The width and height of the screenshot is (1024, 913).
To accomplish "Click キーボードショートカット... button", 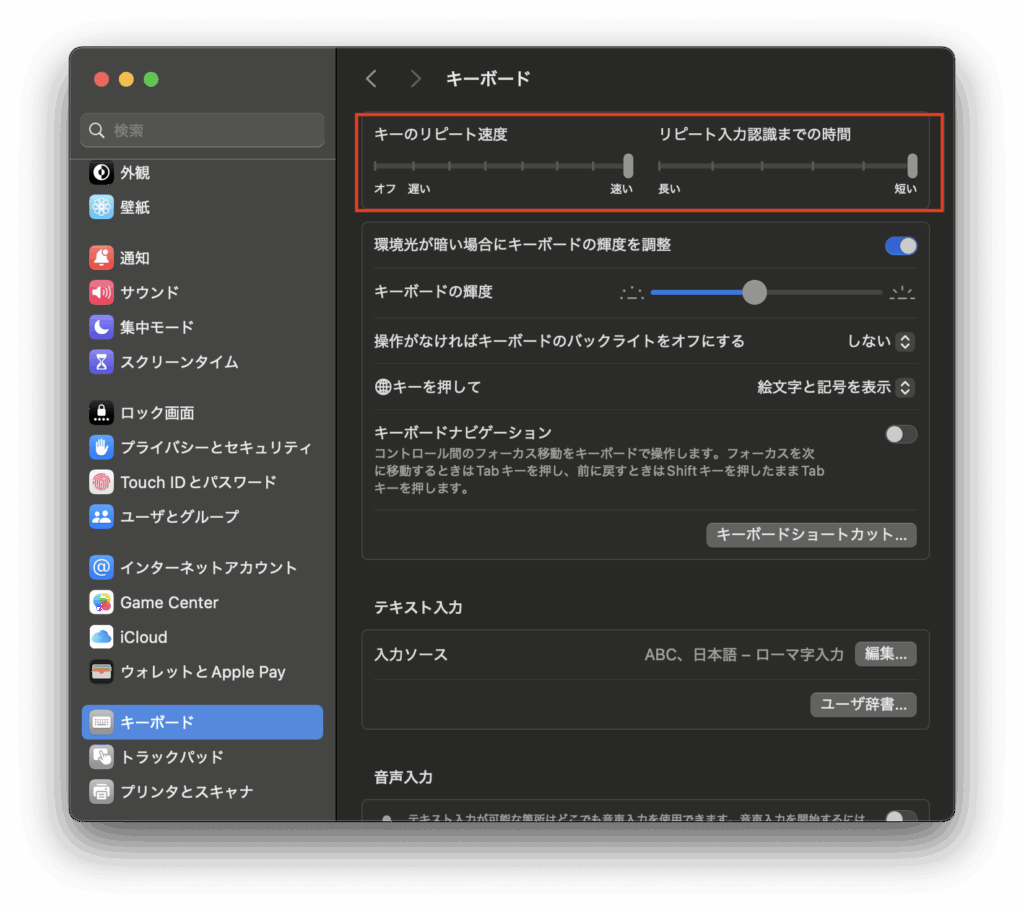I will pyautogui.click(x=811, y=534).
